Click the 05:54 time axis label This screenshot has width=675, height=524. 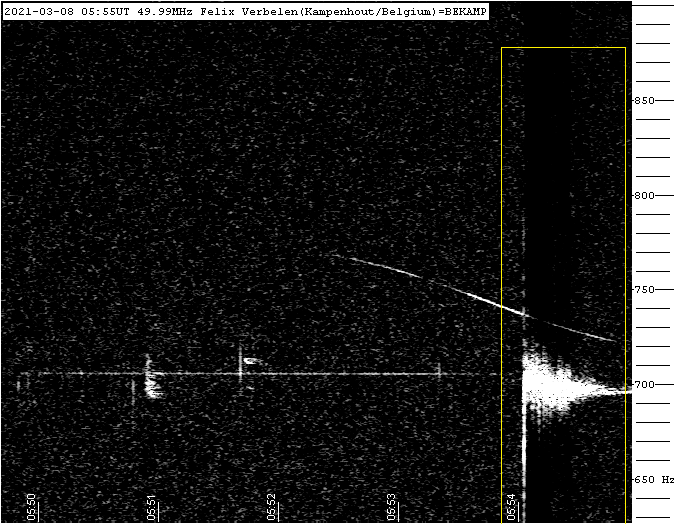pyautogui.click(x=511, y=507)
